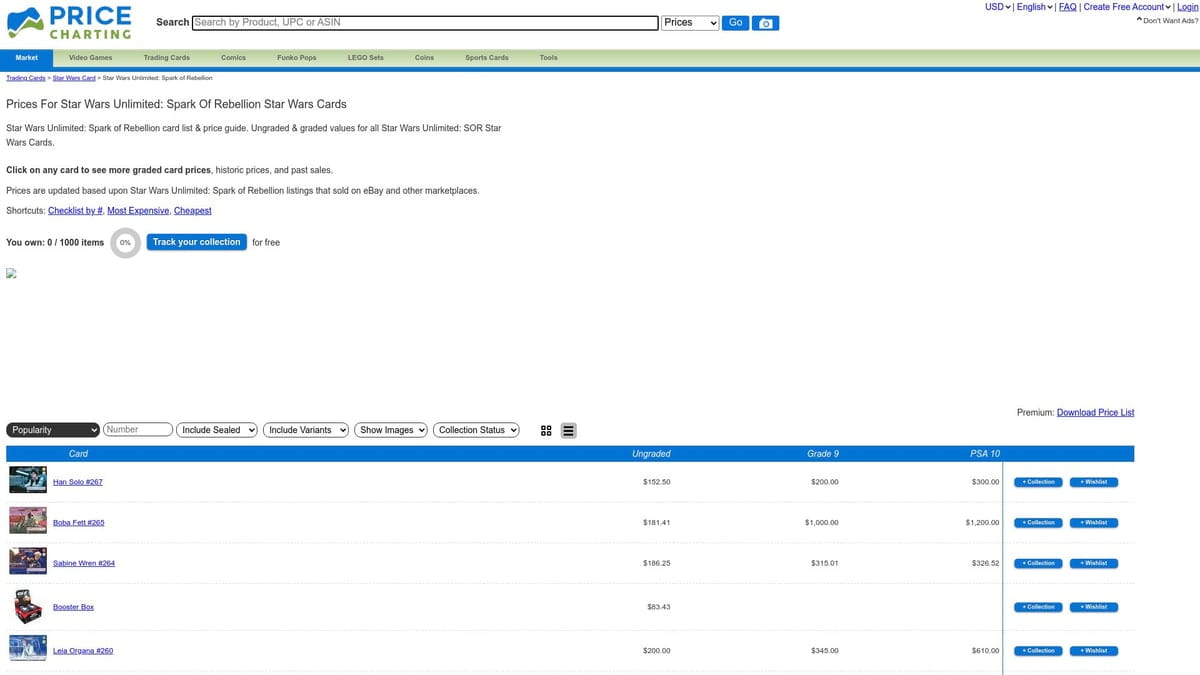Open the USD currency dropdown
The height and width of the screenshot is (675, 1200).
click(x=998, y=7)
